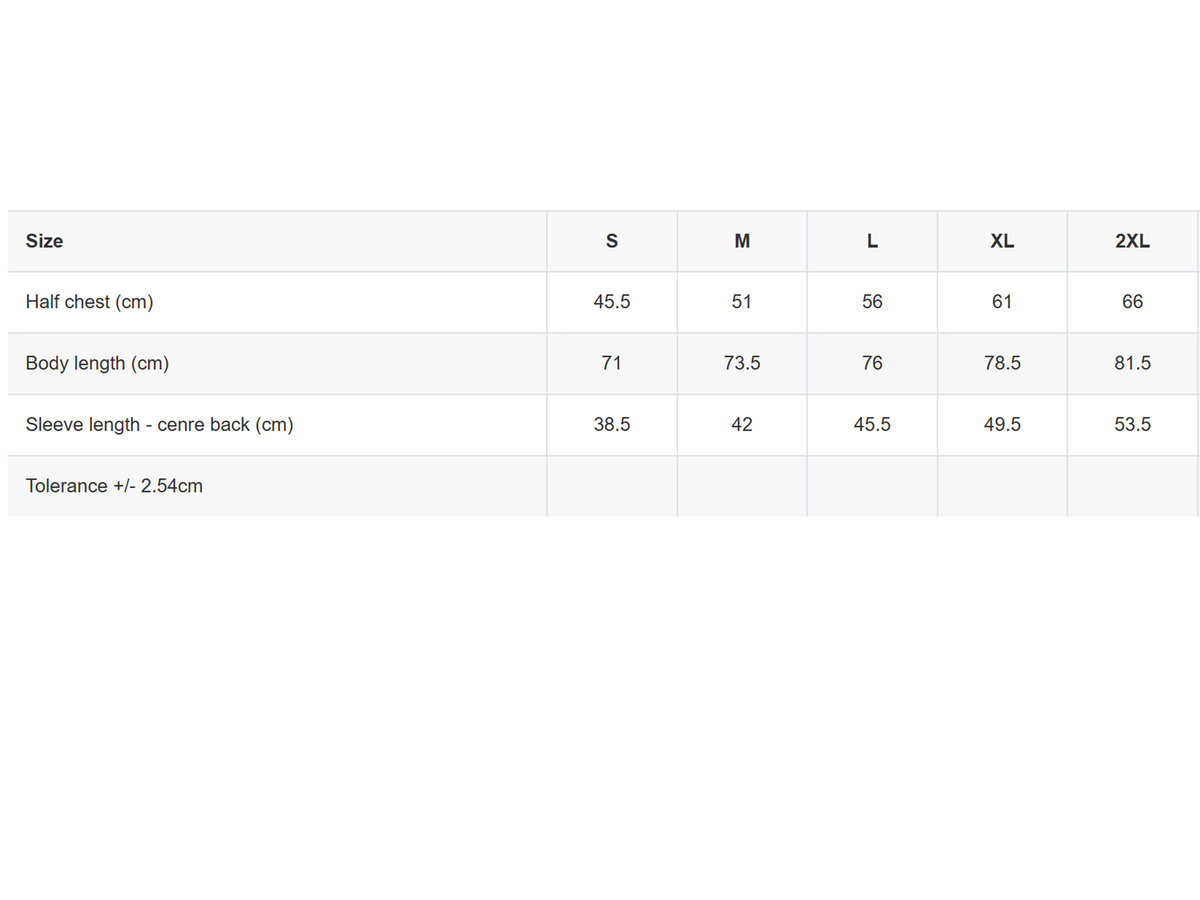Select the S size header
This screenshot has height=900, width=1200.
pyautogui.click(x=612, y=241)
